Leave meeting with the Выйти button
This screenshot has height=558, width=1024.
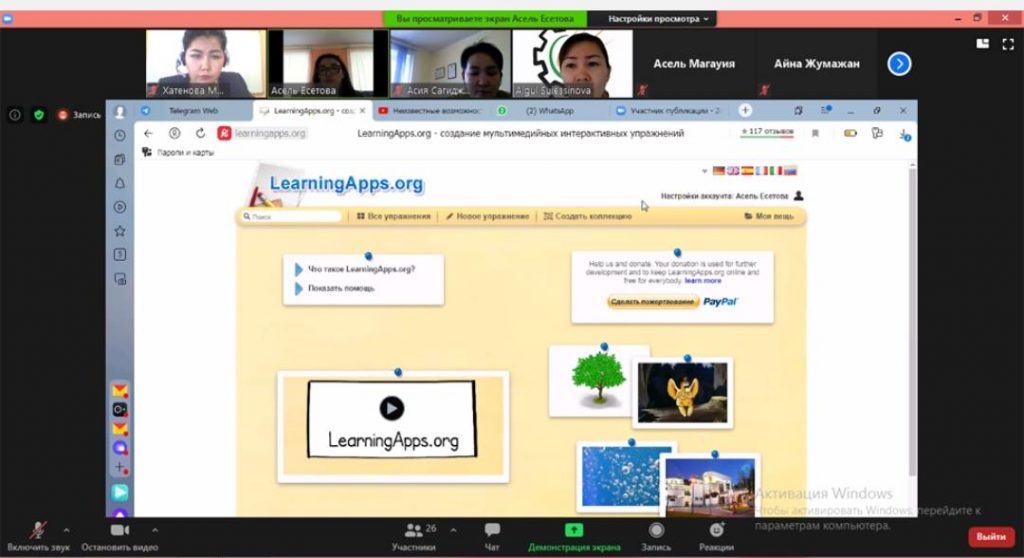tap(991, 536)
